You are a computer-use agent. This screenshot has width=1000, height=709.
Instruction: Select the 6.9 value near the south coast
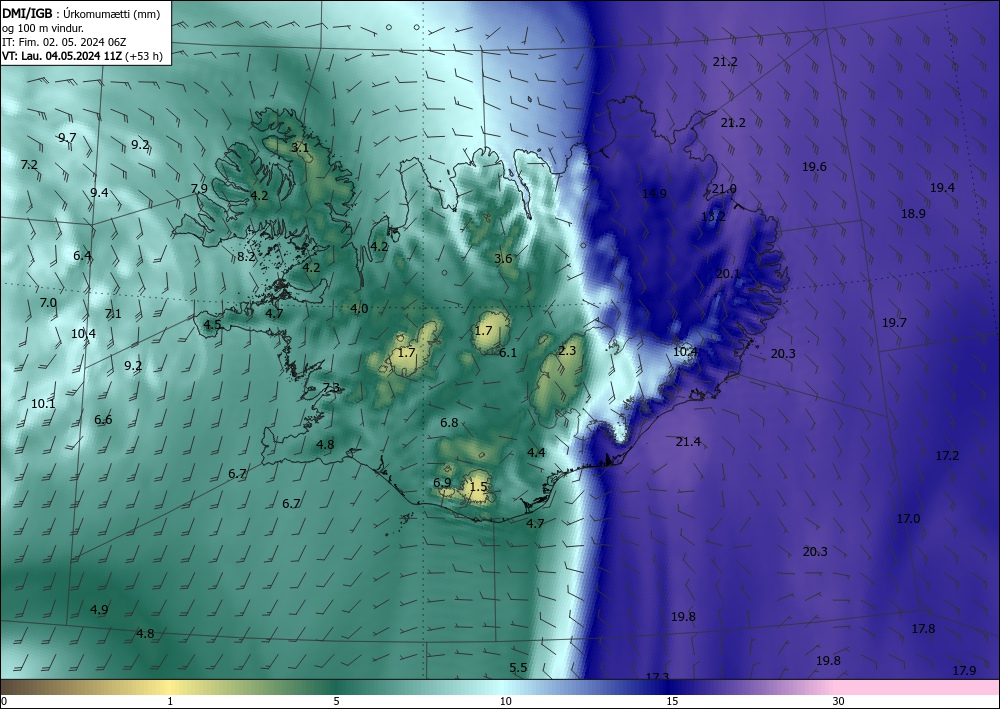pos(443,483)
